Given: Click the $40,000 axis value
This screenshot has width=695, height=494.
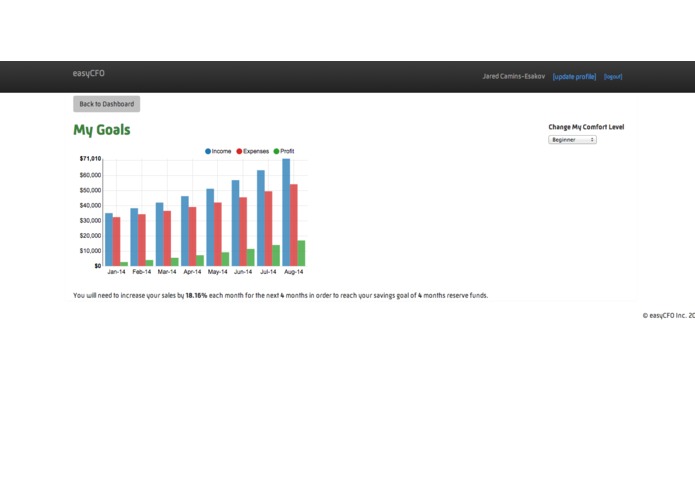Looking at the screenshot, I should click(x=90, y=206).
